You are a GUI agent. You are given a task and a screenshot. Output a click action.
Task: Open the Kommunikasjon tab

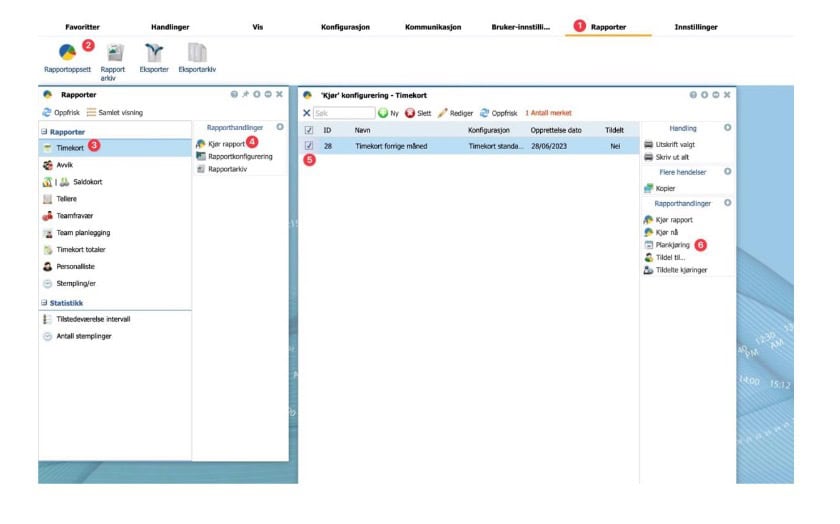(x=433, y=27)
